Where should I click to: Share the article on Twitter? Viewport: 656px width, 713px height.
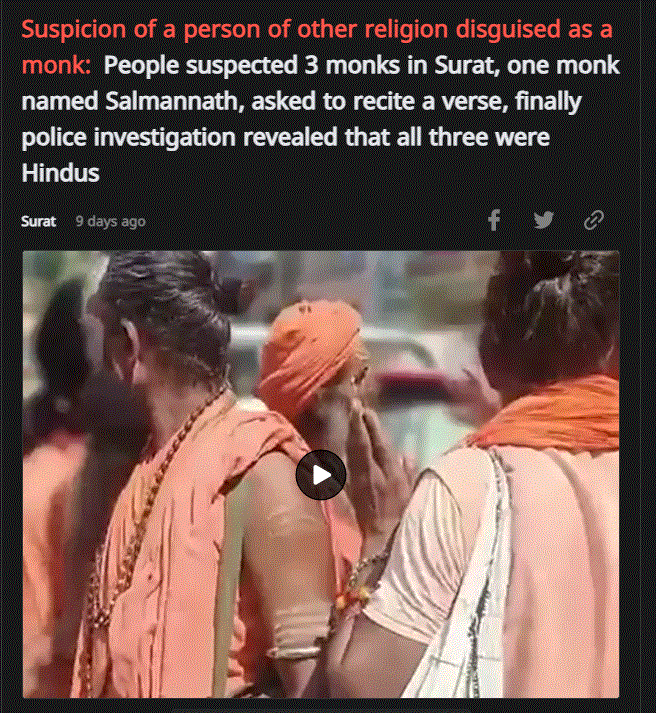point(544,220)
